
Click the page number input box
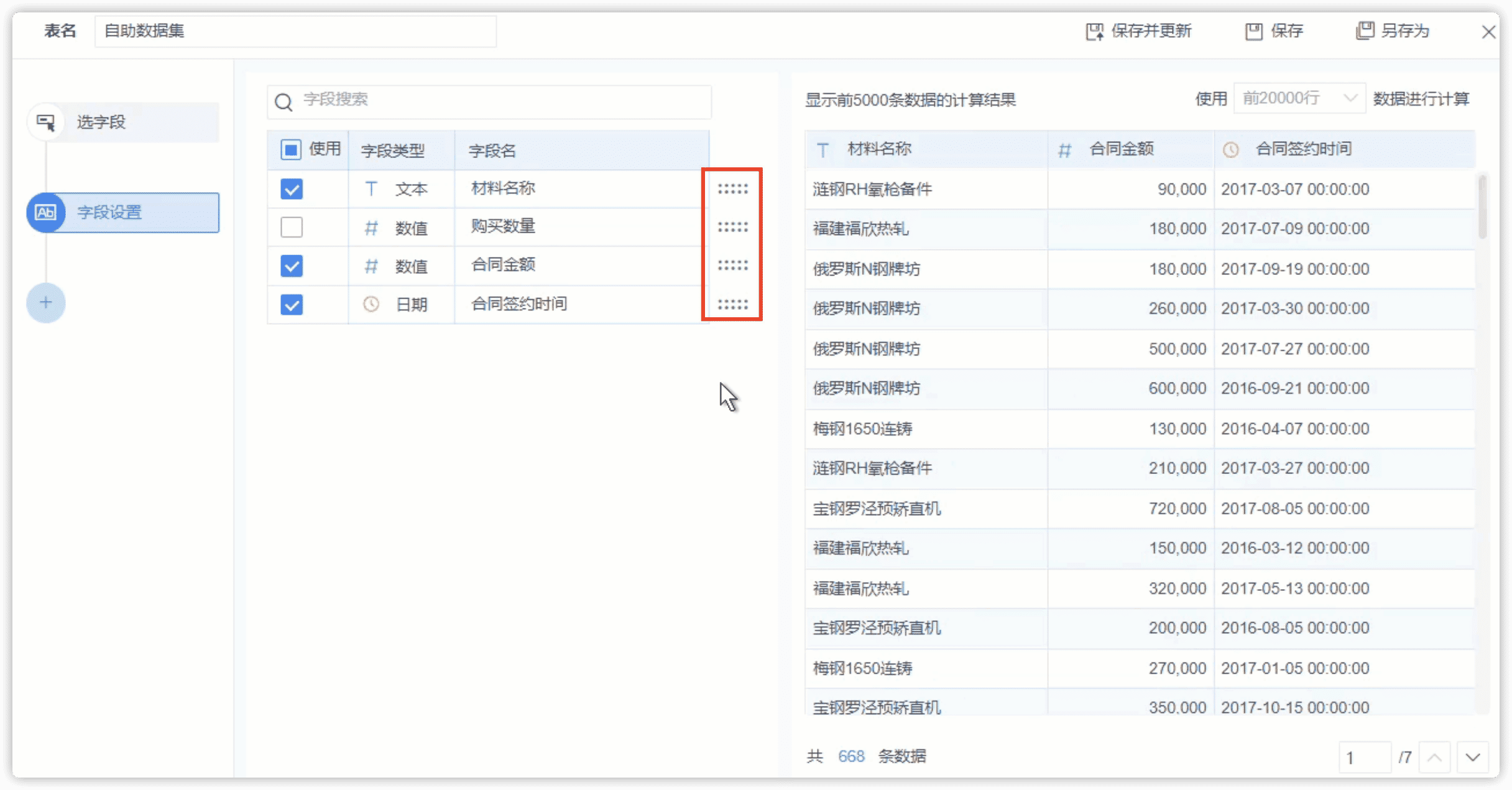click(1365, 758)
